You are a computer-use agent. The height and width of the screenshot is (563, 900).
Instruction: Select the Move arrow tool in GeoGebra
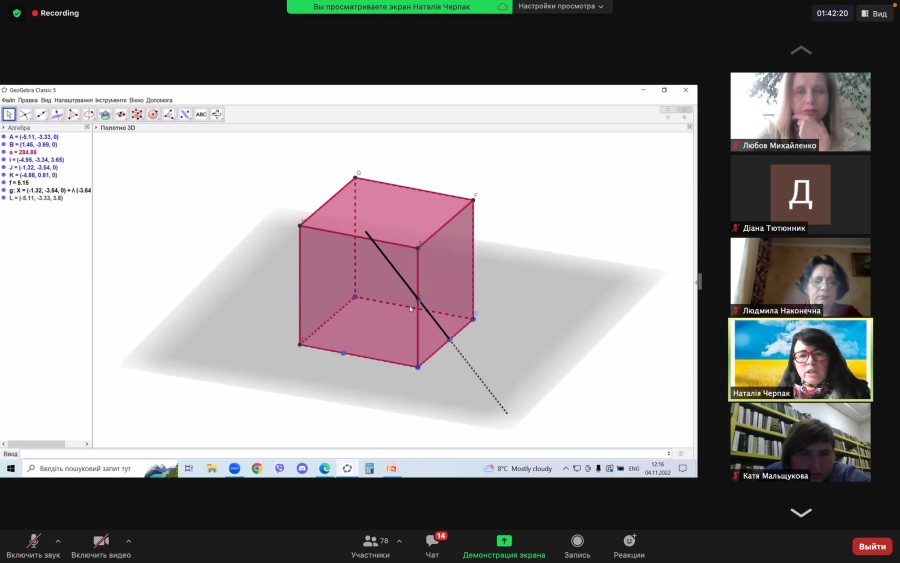(x=9, y=114)
